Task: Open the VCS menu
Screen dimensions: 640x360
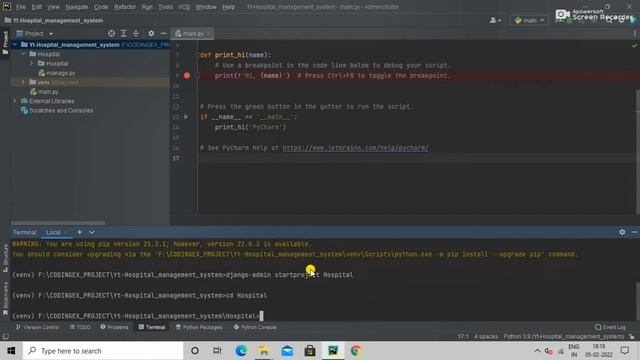Action: pyautogui.click(x=184, y=7)
